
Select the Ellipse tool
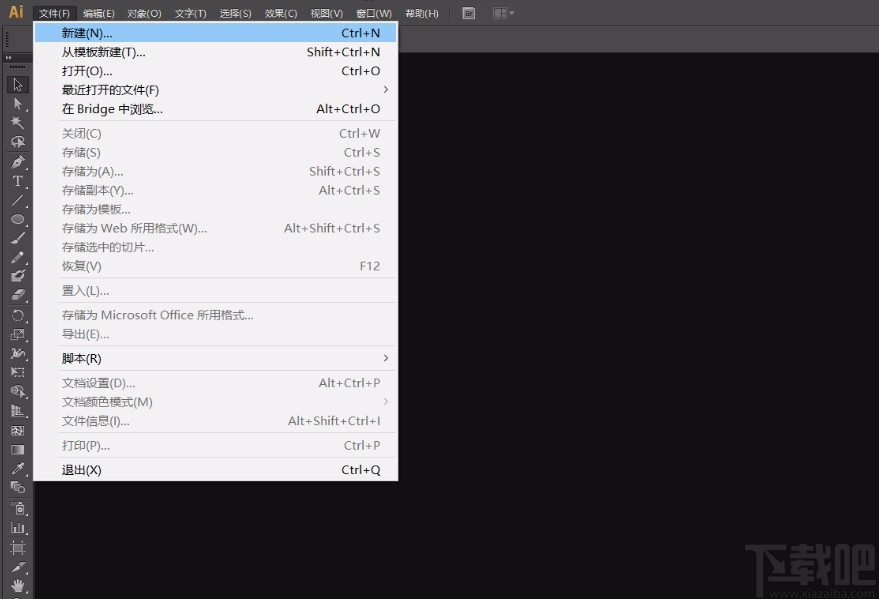click(x=17, y=219)
